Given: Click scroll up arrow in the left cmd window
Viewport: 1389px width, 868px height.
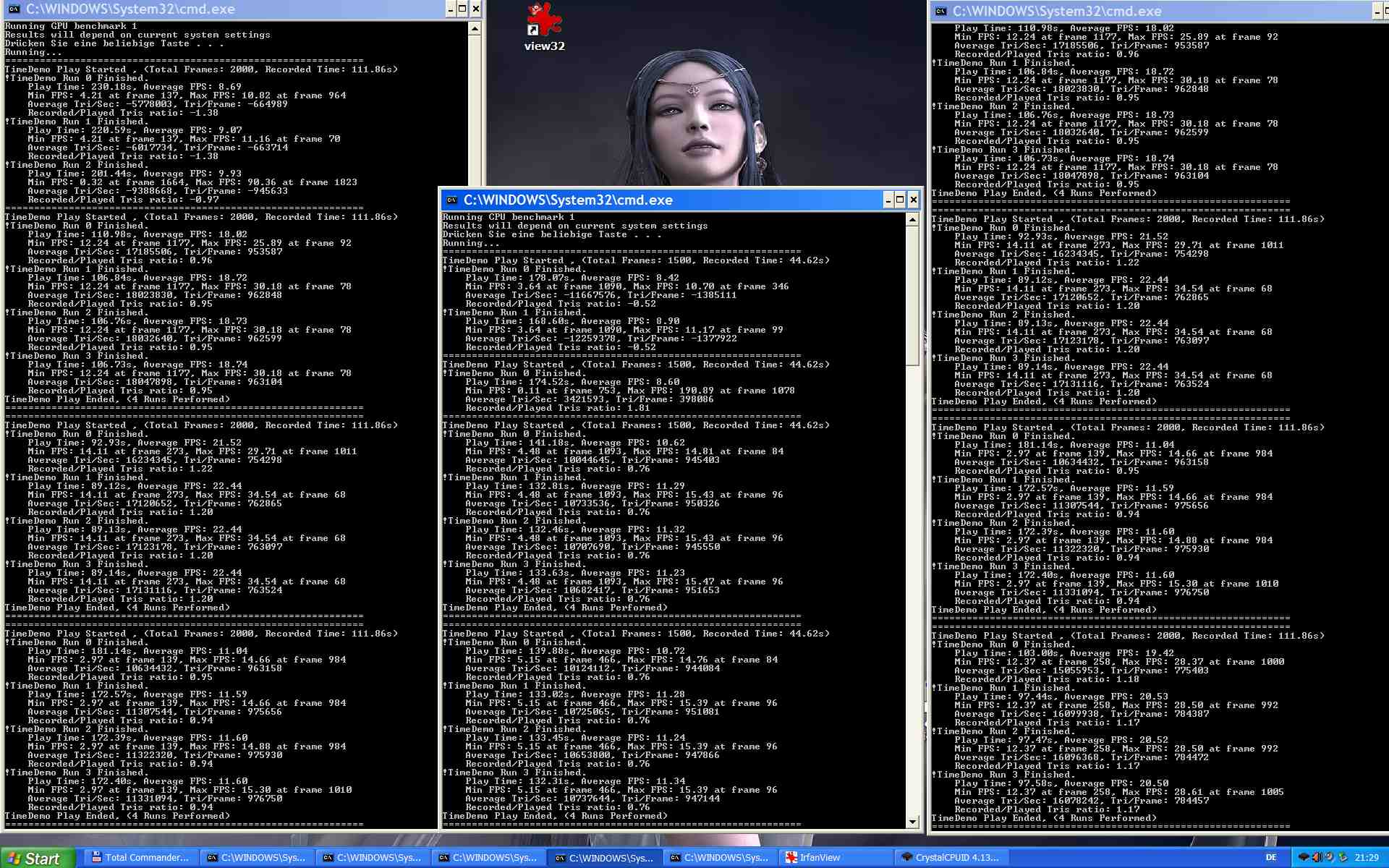Looking at the screenshot, I should tap(475, 29).
